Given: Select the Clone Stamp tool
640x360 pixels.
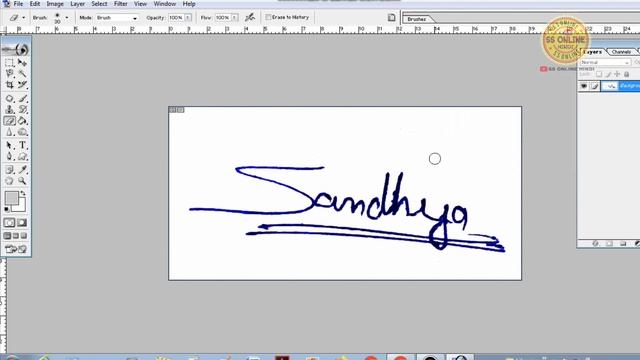Looking at the screenshot, I should coord(9,109).
